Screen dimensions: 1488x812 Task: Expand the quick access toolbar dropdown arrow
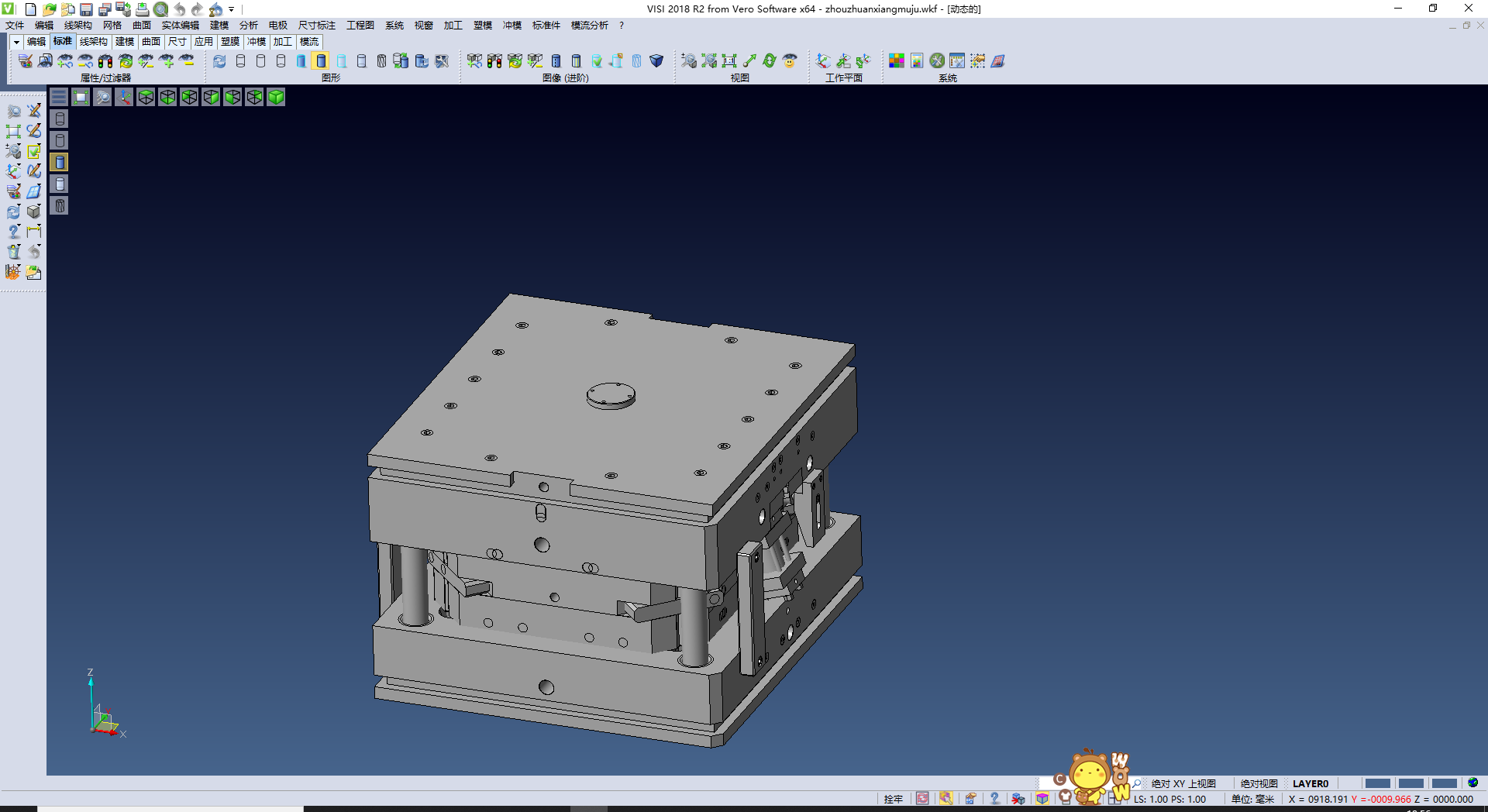[232, 9]
